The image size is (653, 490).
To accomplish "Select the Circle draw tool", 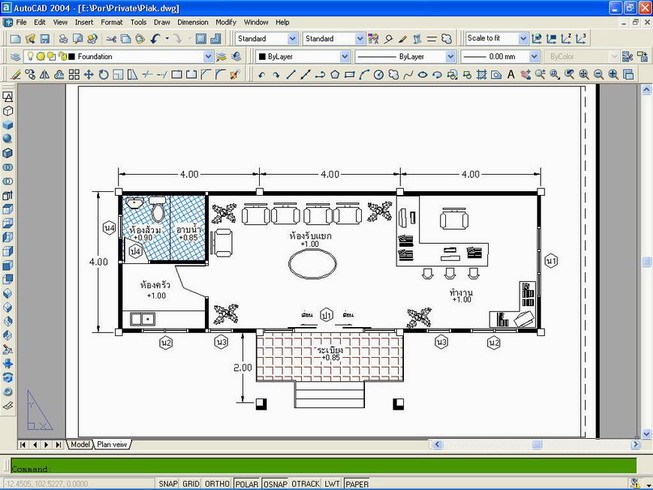I will pyautogui.click(x=379, y=75).
